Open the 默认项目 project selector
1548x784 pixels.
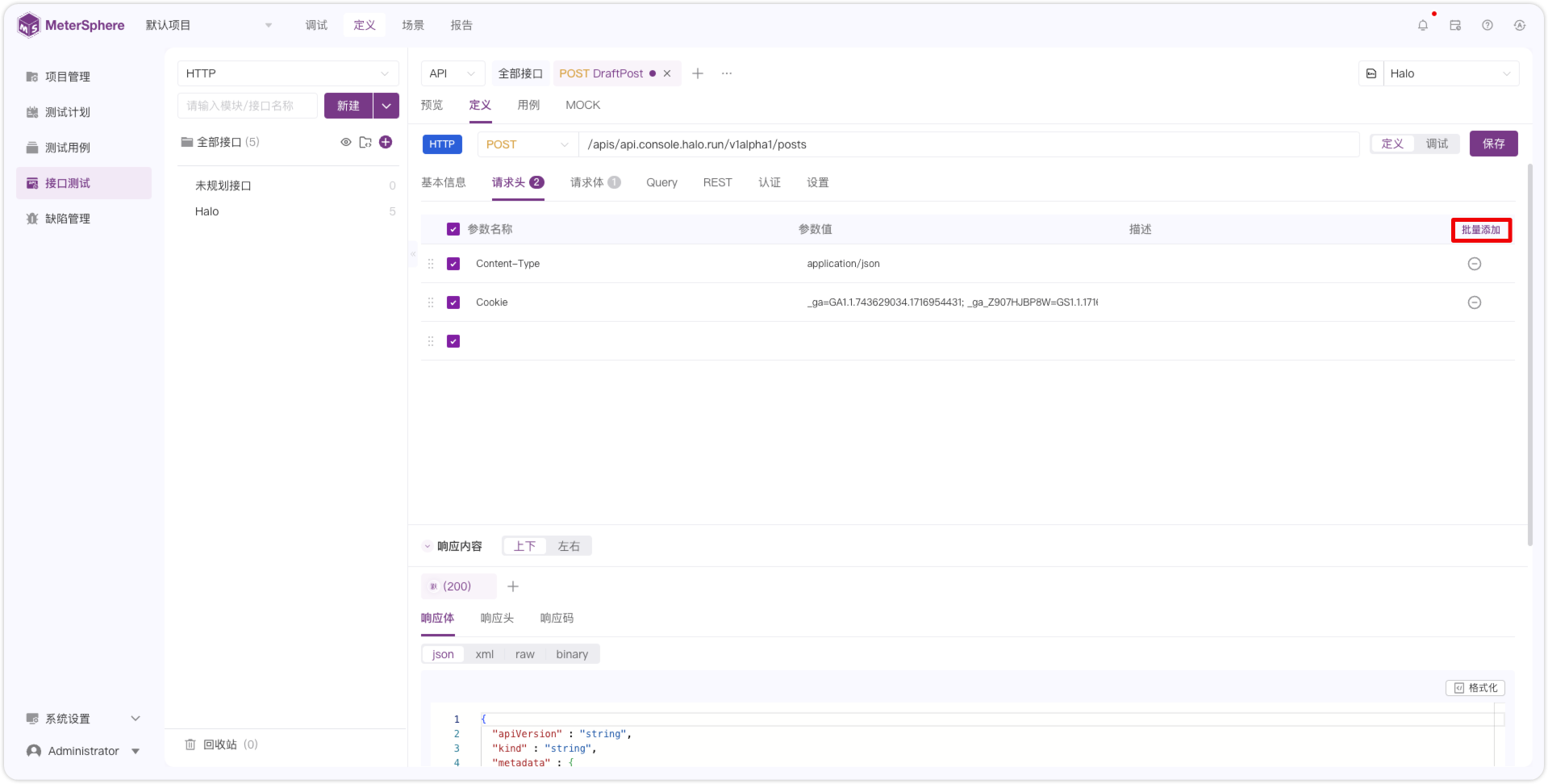(208, 25)
